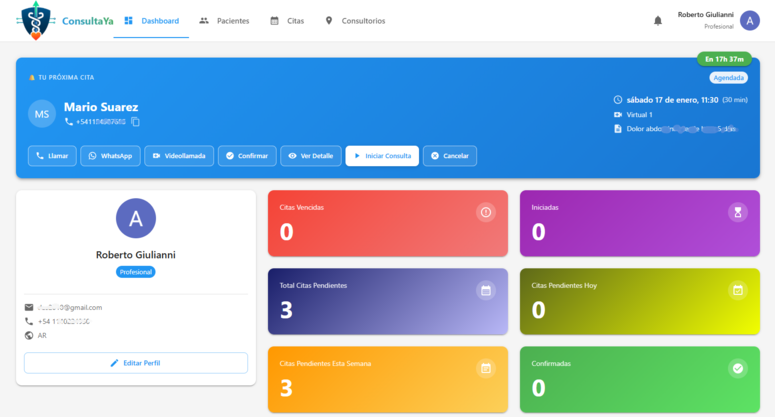
Task: Click the phone icon under Mario Suarez
Action: (69, 122)
